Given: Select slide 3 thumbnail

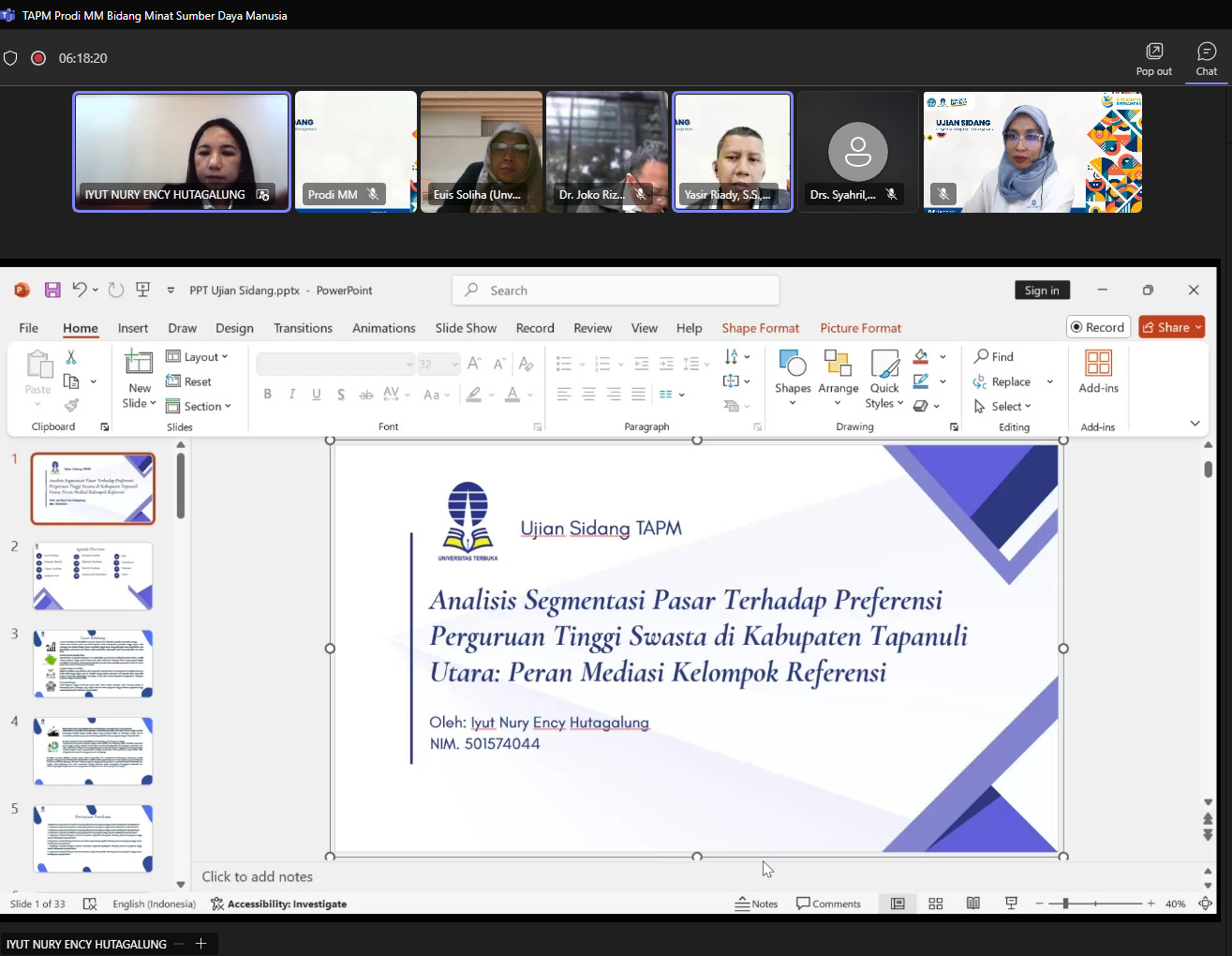Looking at the screenshot, I should tap(93, 664).
